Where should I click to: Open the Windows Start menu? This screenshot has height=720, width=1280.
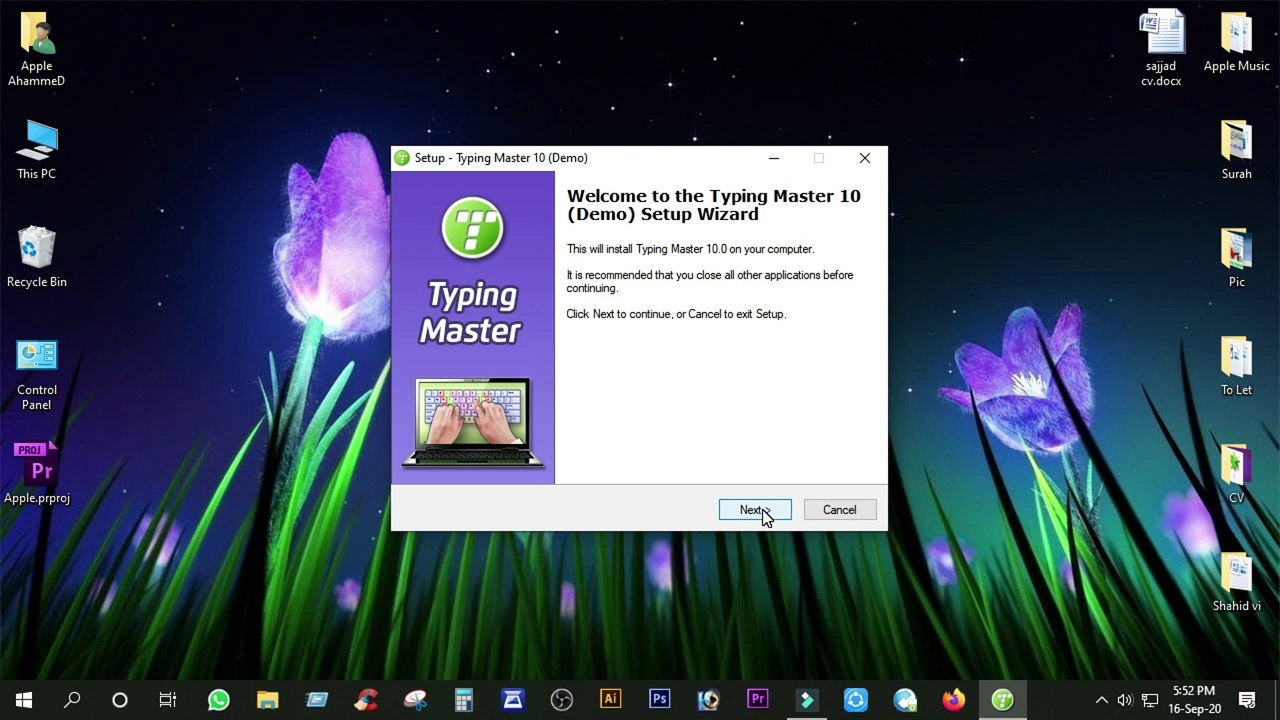point(24,700)
